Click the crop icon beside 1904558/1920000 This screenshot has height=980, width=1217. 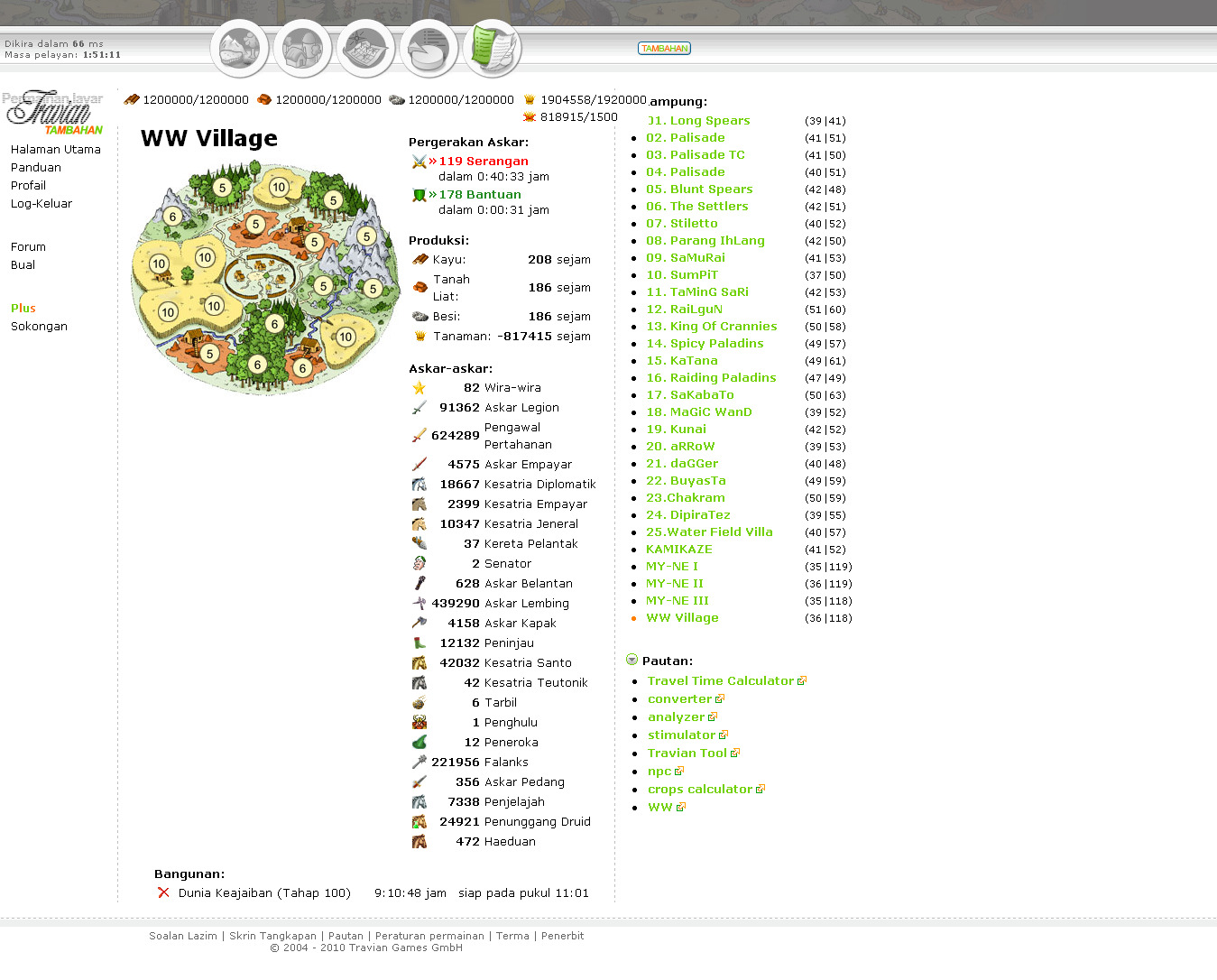click(530, 99)
